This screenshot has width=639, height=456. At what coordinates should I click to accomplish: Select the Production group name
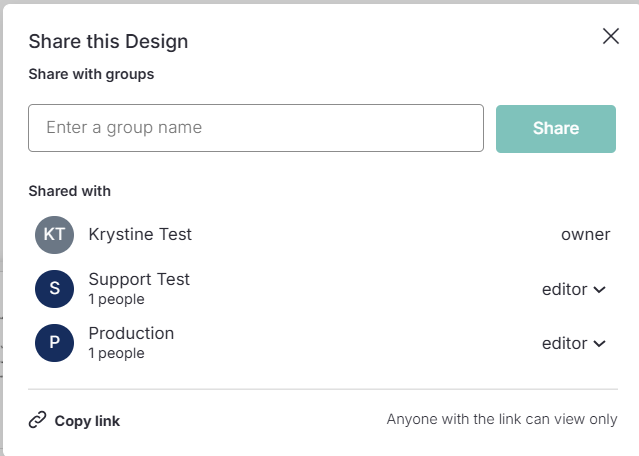tap(131, 333)
